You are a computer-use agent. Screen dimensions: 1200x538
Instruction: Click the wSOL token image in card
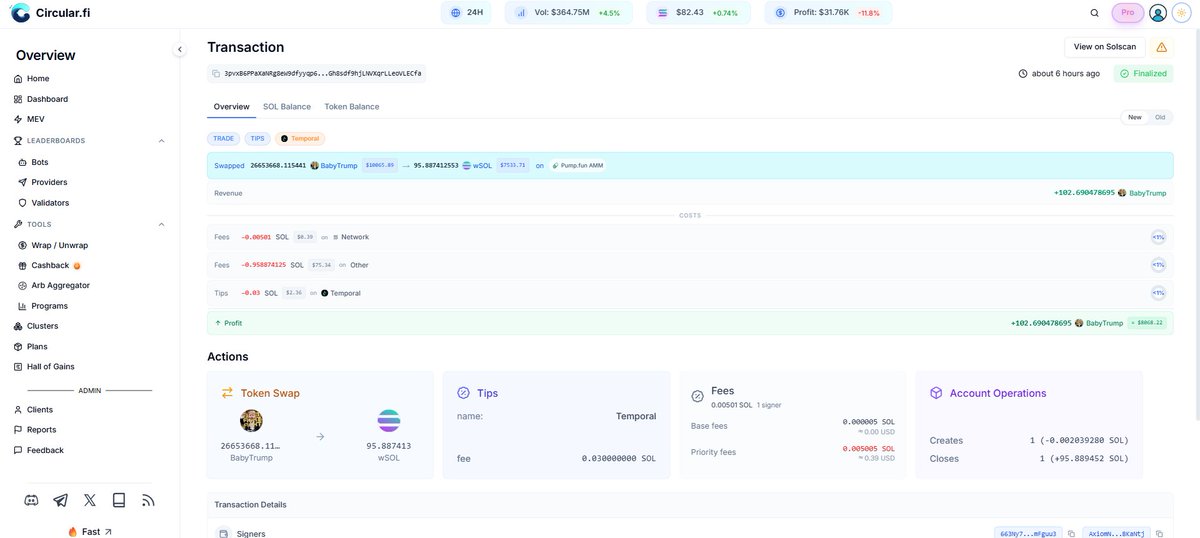388,420
